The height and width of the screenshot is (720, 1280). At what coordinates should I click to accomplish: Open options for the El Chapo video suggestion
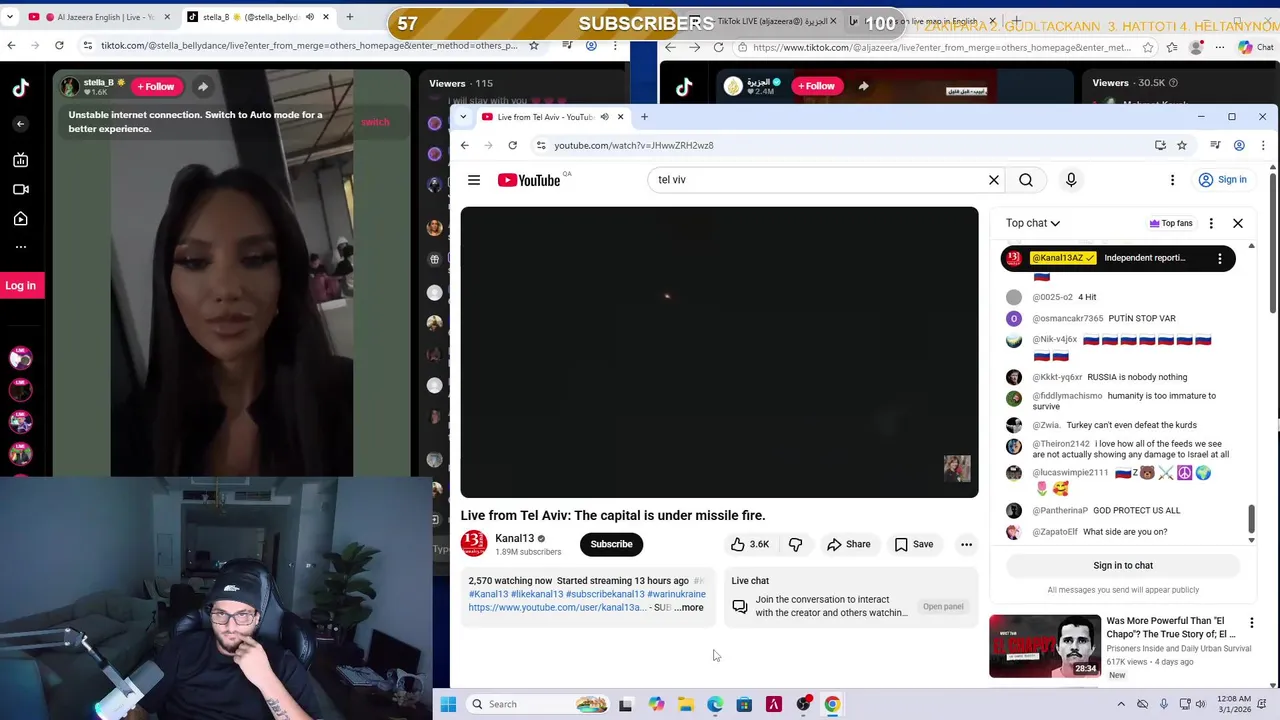coord(1251,623)
